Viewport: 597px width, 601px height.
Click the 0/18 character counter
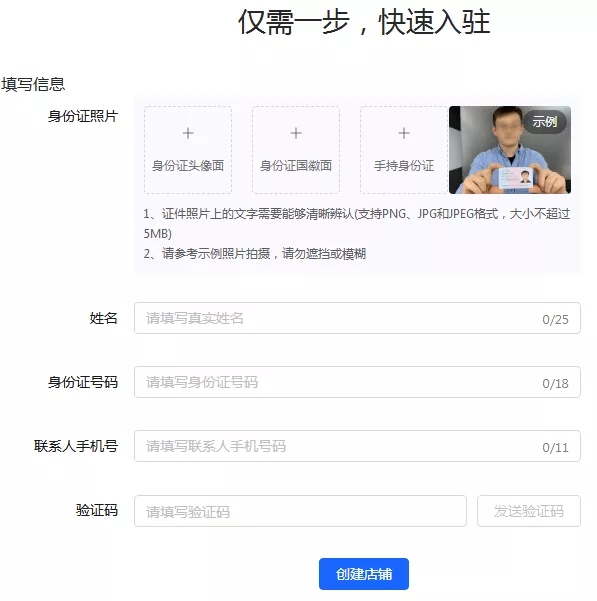[x=555, y=383]
